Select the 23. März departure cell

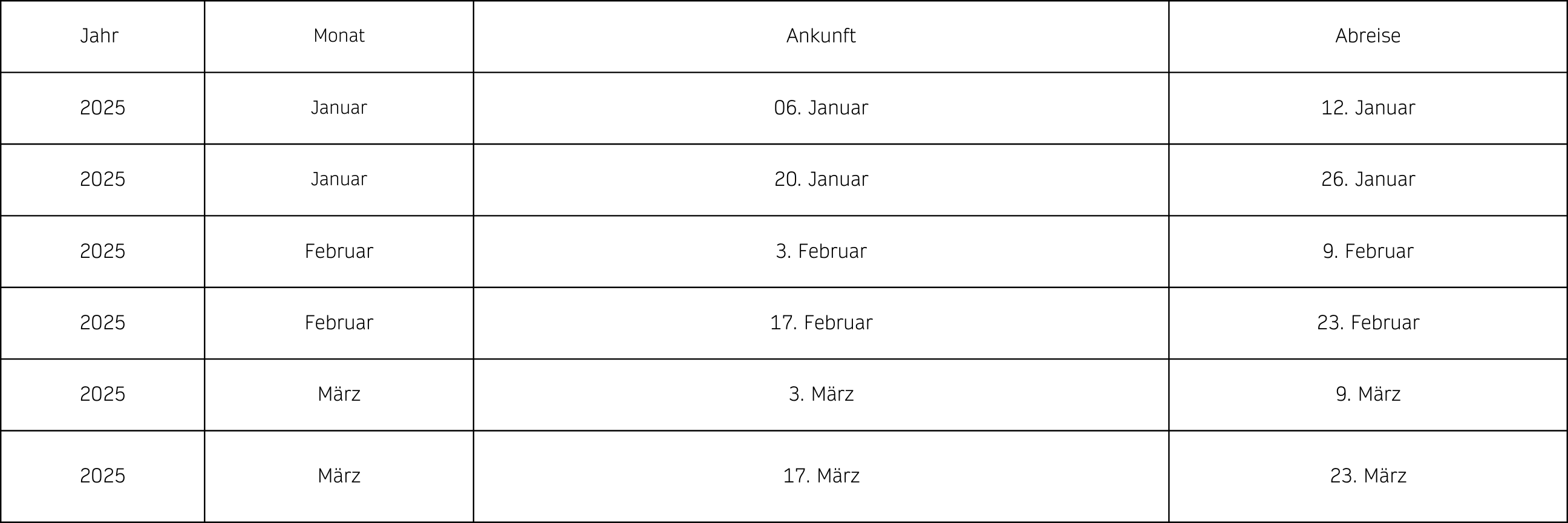pyautogui.click(x=1368, y=476)
